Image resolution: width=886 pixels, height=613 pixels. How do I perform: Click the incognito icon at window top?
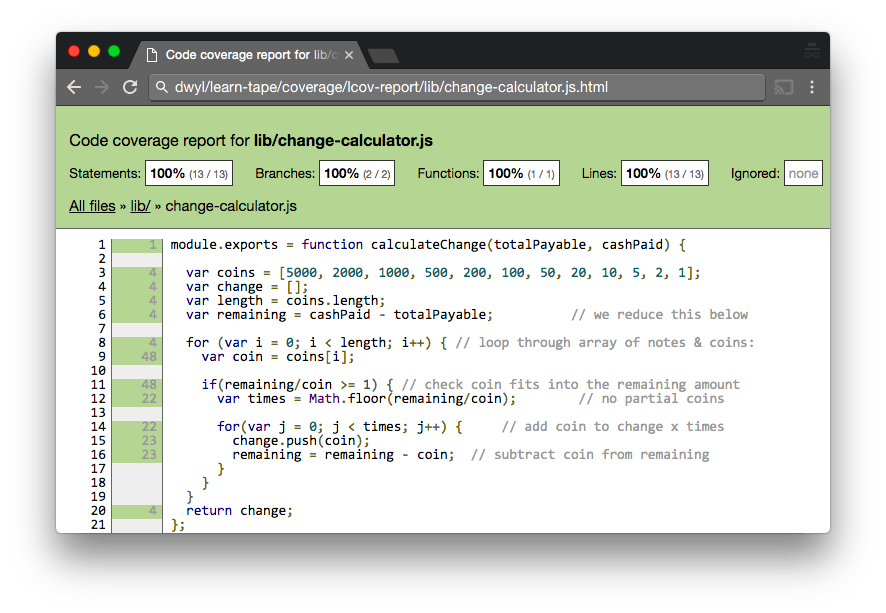812,51
